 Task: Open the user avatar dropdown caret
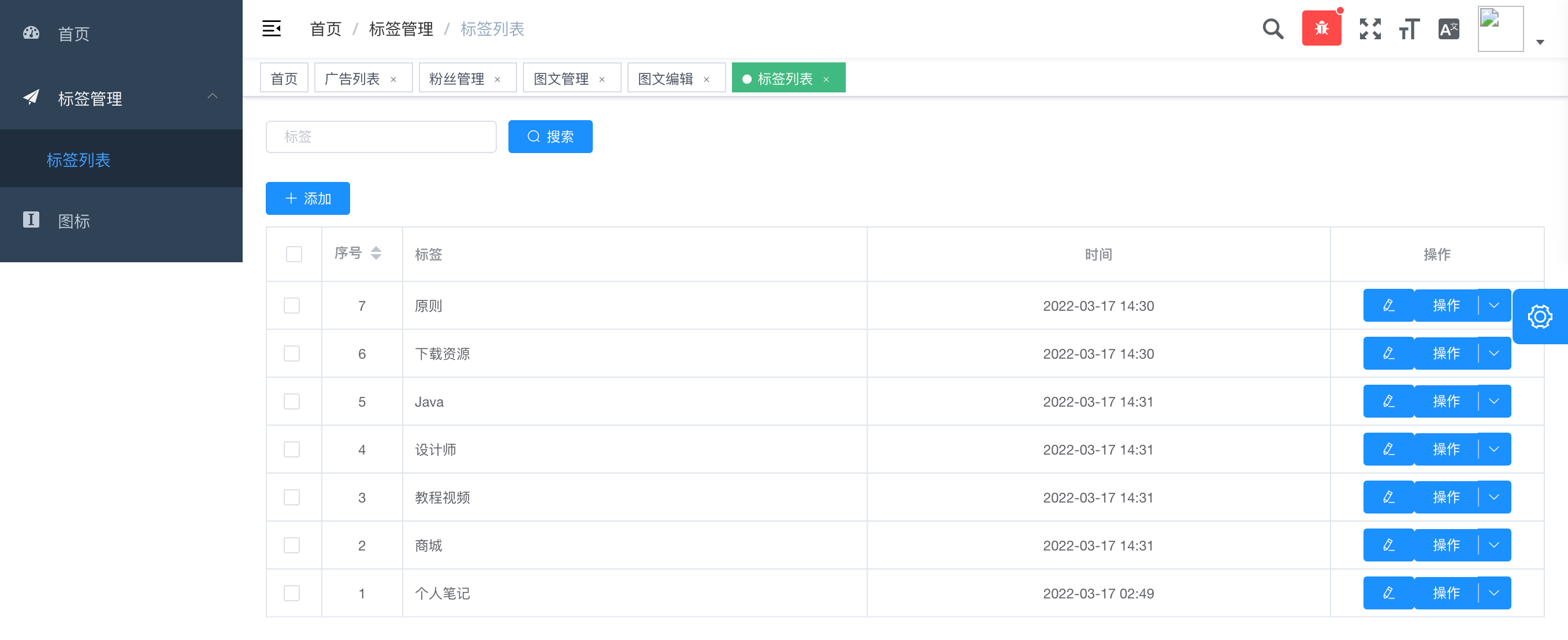(x=1540, y=43)
